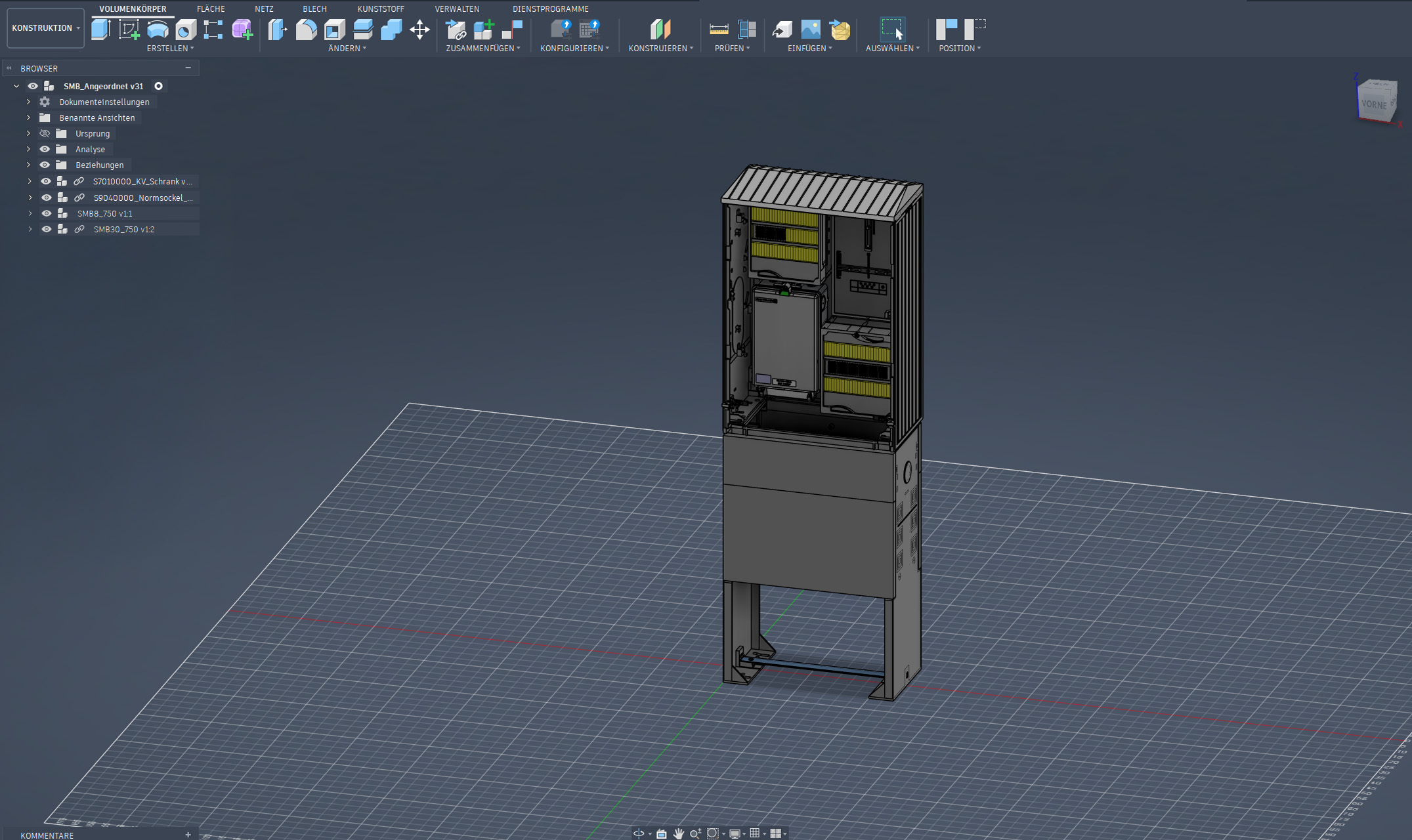Select the Revolve tool icon

point(158,30)
